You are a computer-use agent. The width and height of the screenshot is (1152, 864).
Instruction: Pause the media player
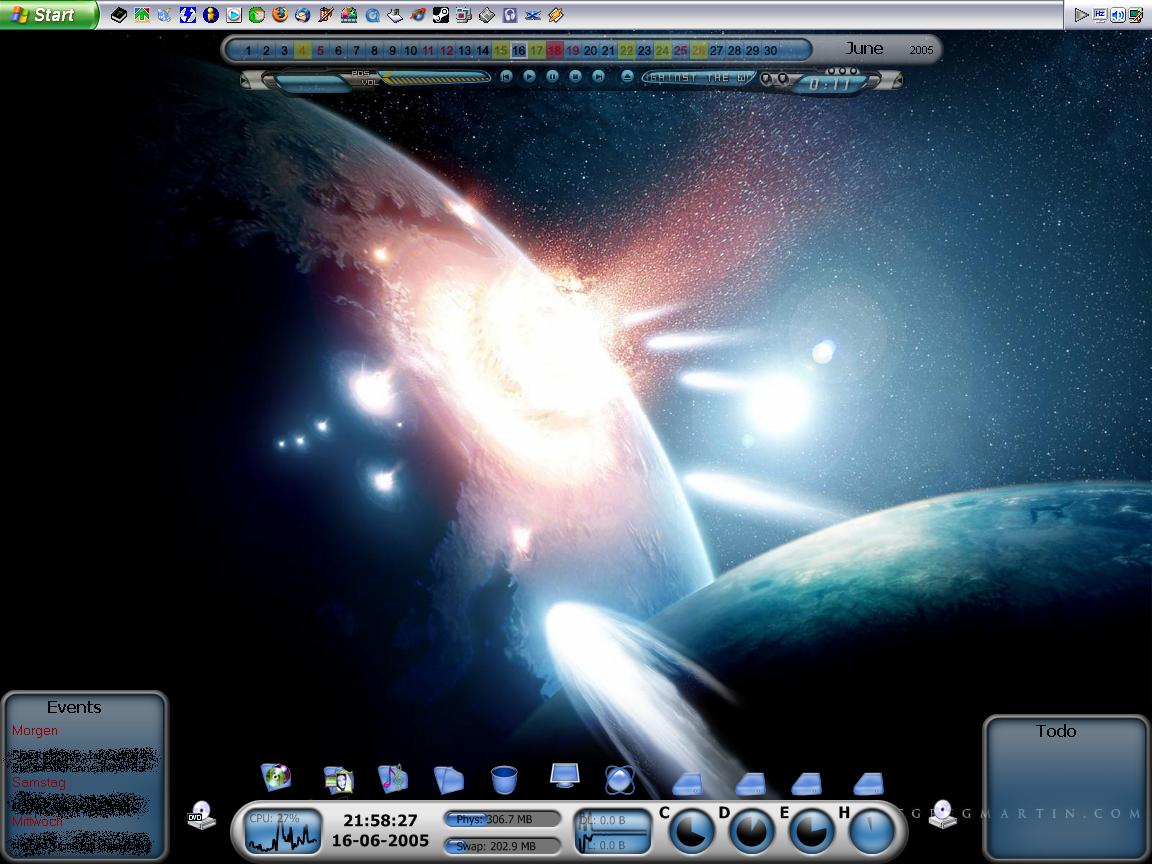coord(552,76)
